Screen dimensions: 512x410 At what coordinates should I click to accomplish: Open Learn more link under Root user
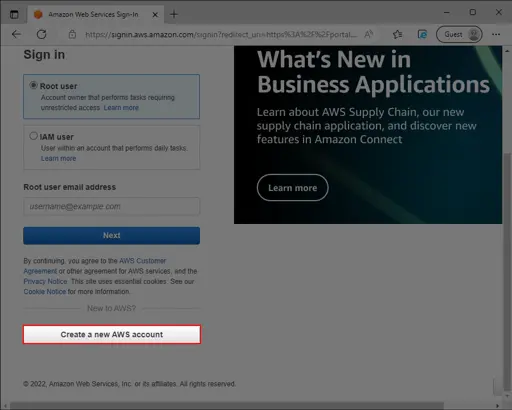point(121,108)
